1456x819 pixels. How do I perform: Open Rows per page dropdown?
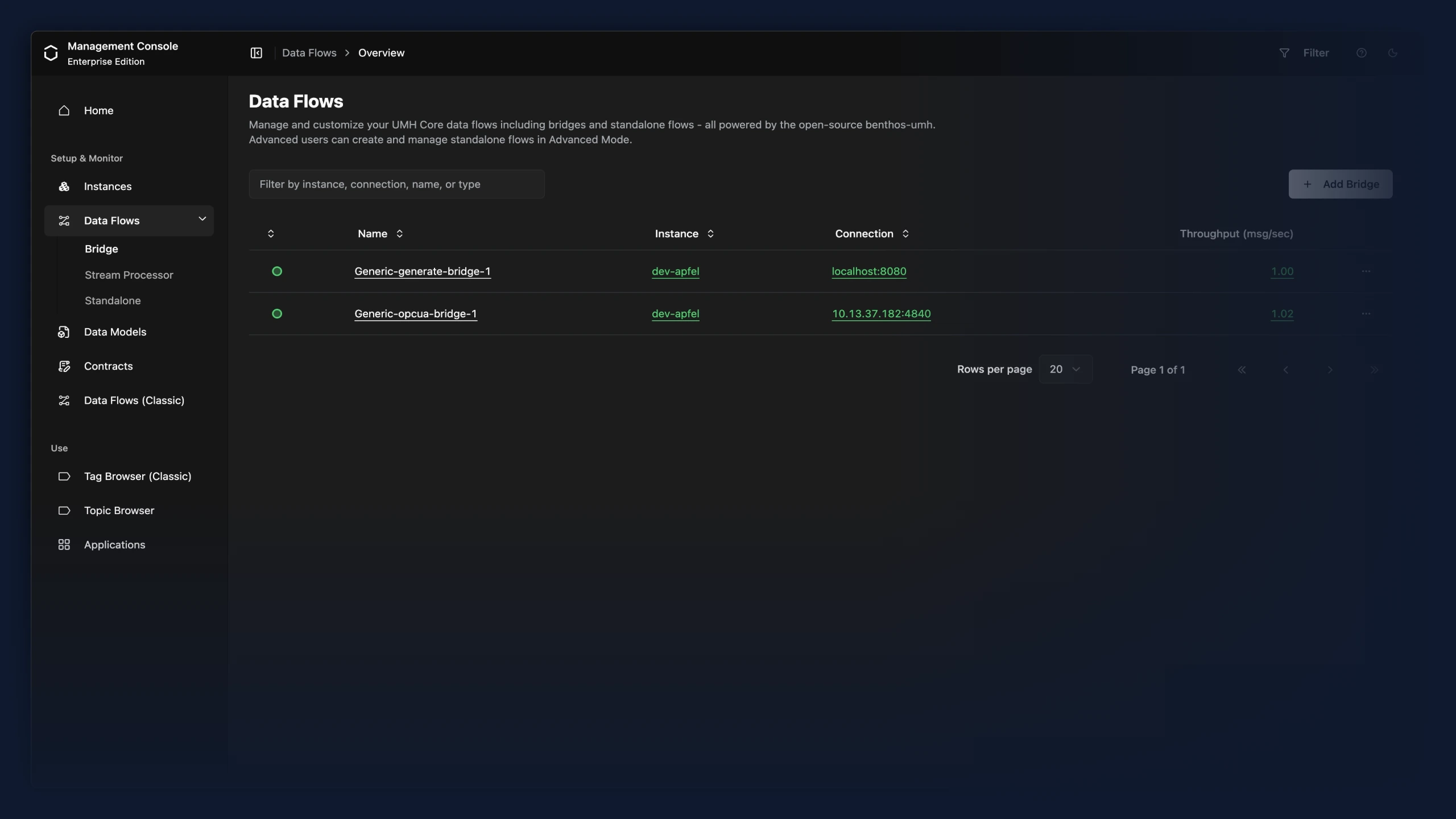tap(1065, 369)
